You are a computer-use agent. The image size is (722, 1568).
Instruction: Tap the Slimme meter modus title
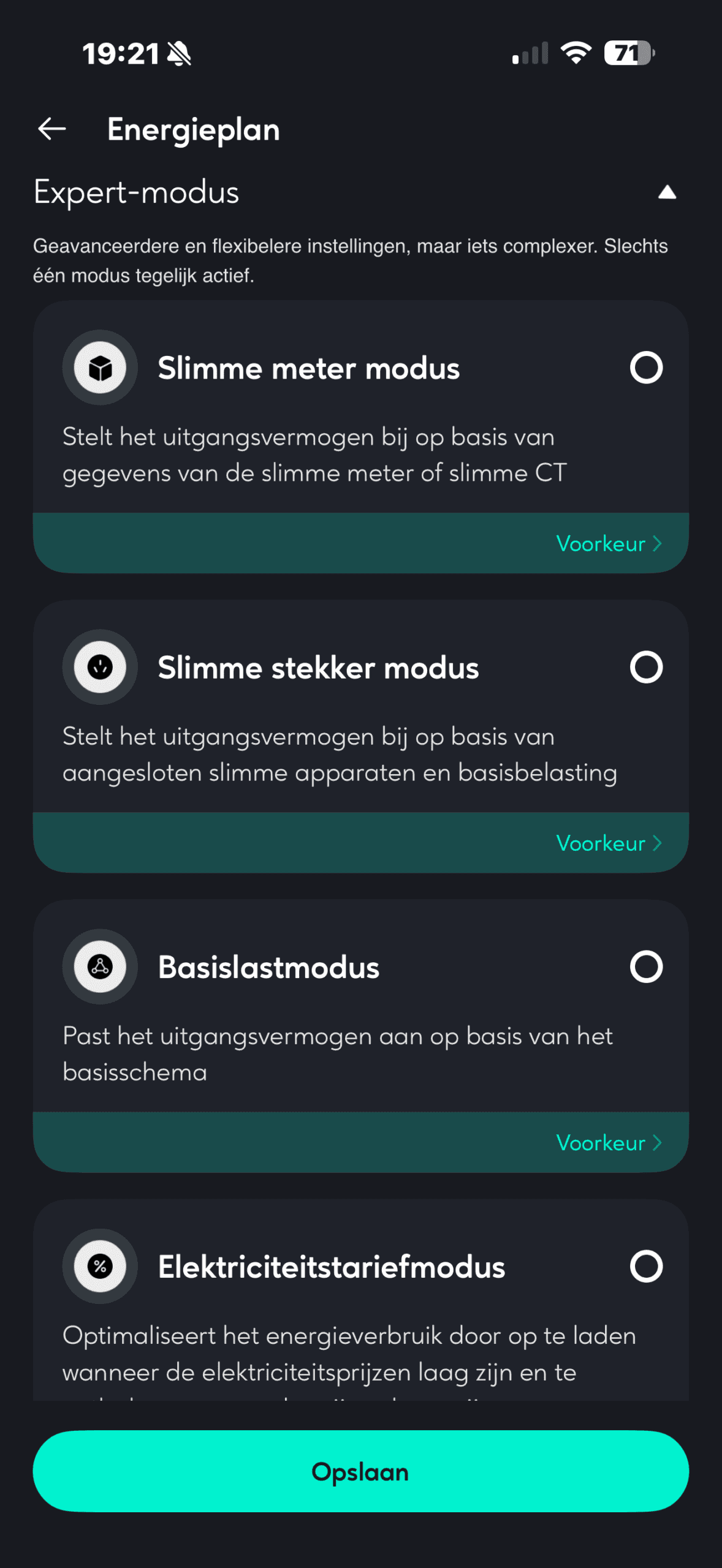pyautogui.click(x=308, y=369)
